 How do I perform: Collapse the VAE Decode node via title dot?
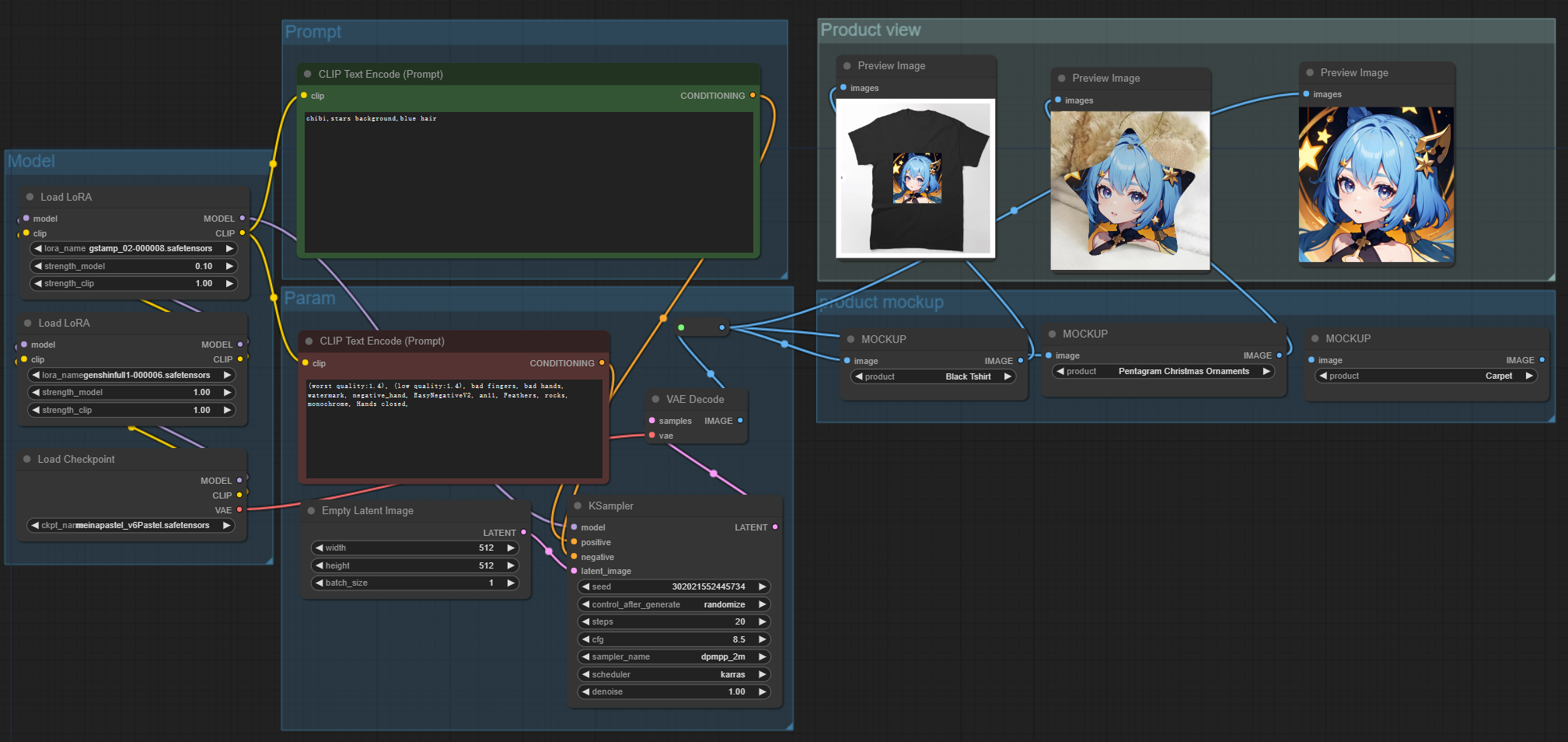(x=655, y=399)
